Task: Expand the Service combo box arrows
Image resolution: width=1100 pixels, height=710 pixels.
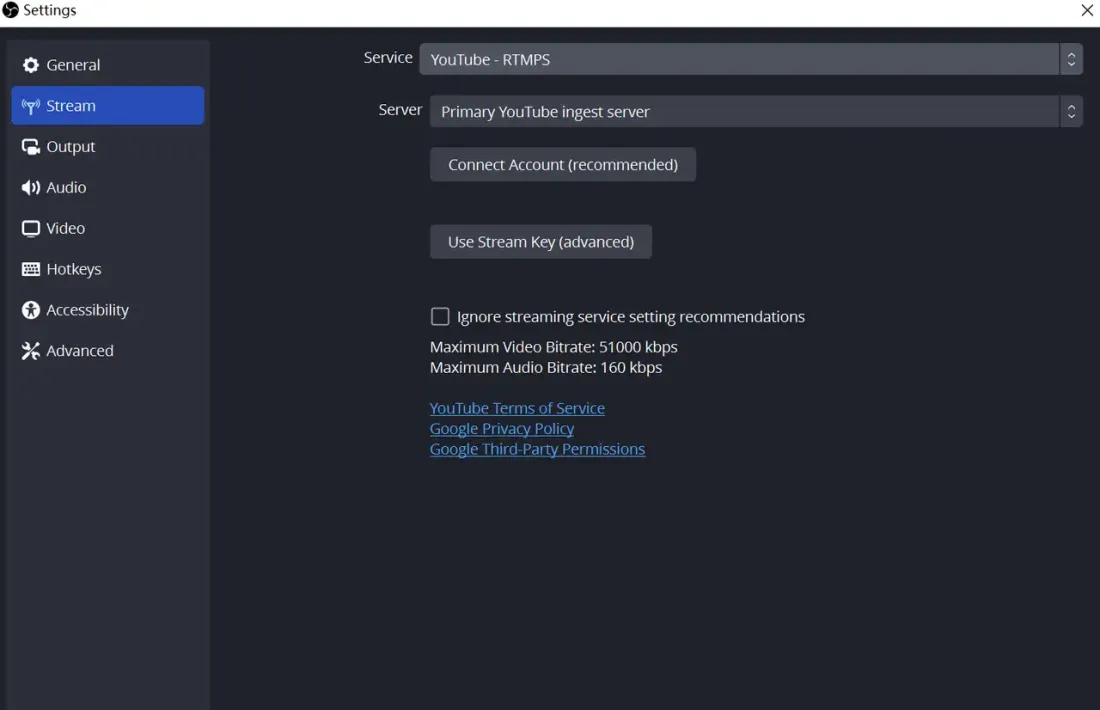Action: coord(1071,60)
